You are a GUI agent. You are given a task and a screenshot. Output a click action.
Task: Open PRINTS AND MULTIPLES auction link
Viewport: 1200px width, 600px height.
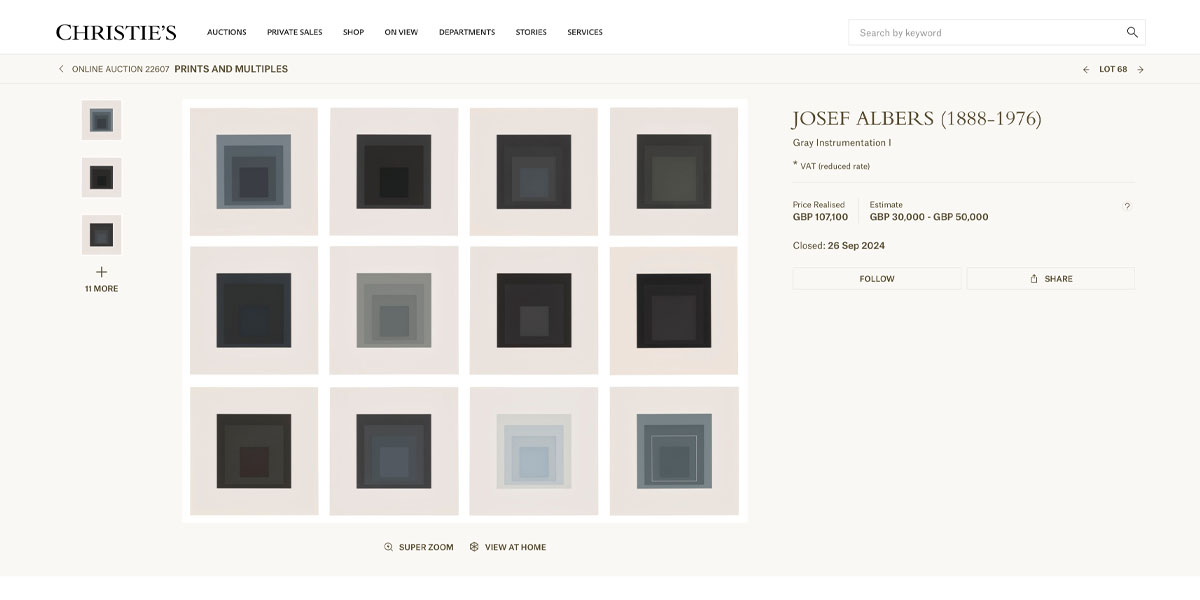[231, 69]
